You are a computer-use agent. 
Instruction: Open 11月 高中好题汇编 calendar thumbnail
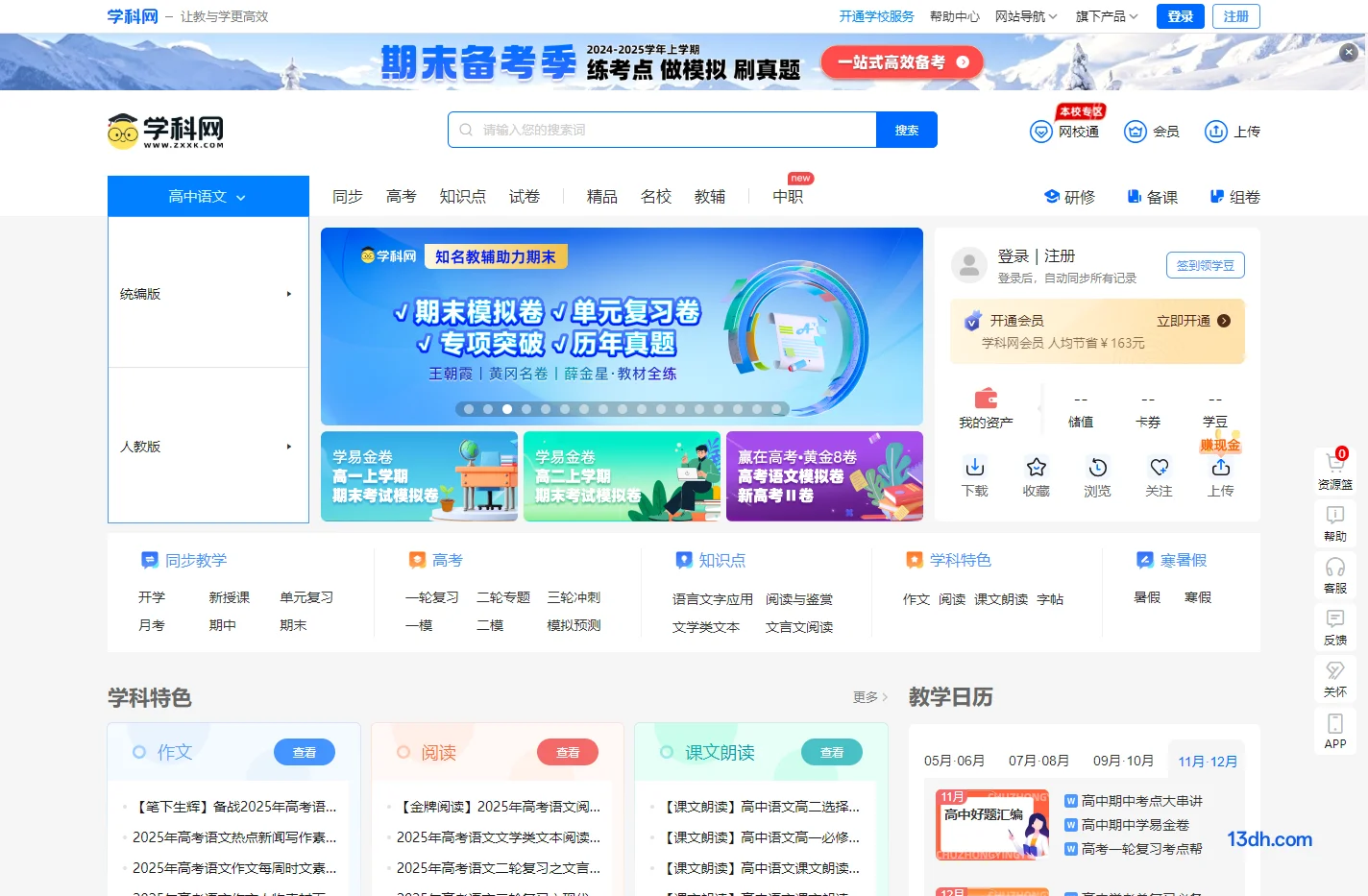coord(992,824)
